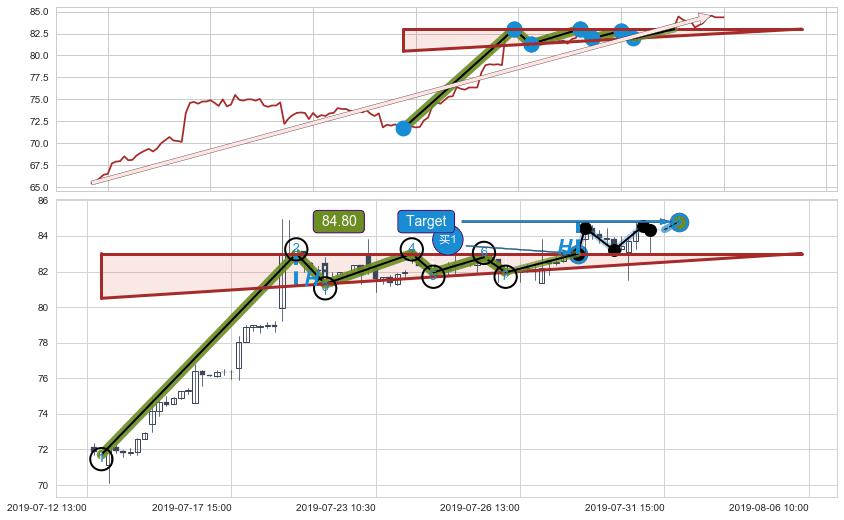The image size is (844, 520).
Task: Click the 82.5 tick on upper chart axis
Action: click(38, 34)
